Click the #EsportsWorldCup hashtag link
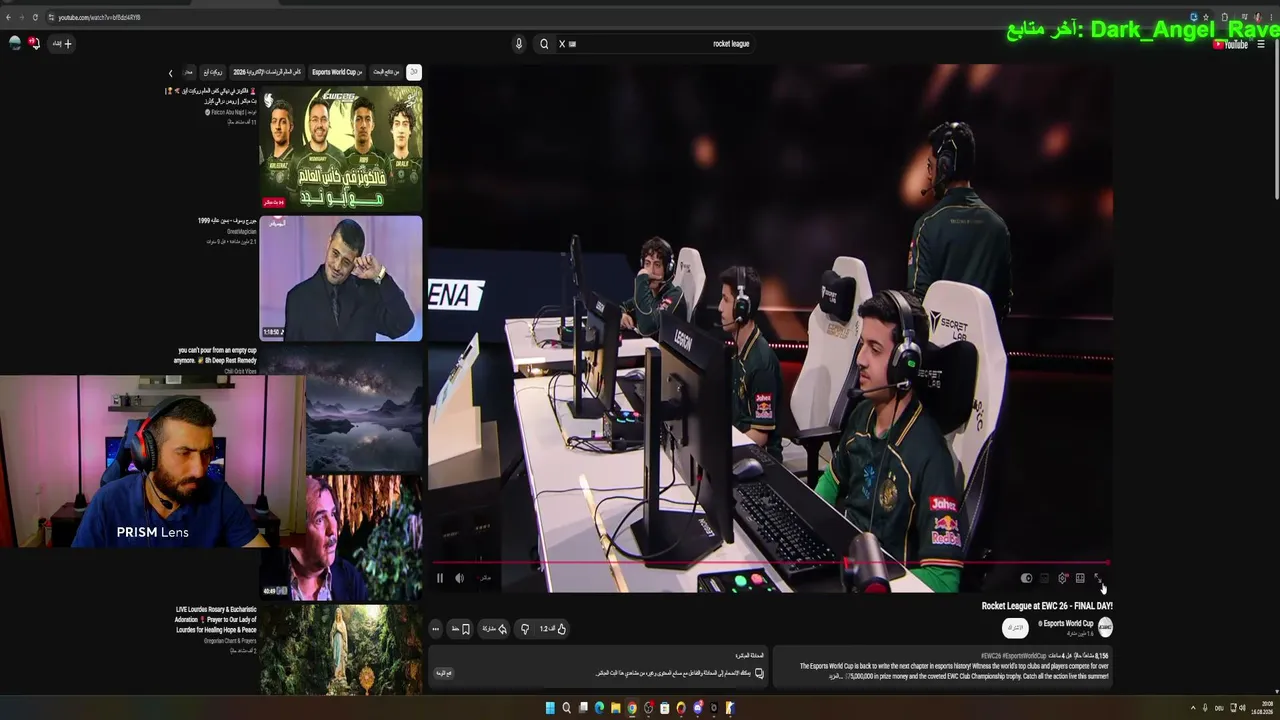1280x720 pixels. point(1024,656)
